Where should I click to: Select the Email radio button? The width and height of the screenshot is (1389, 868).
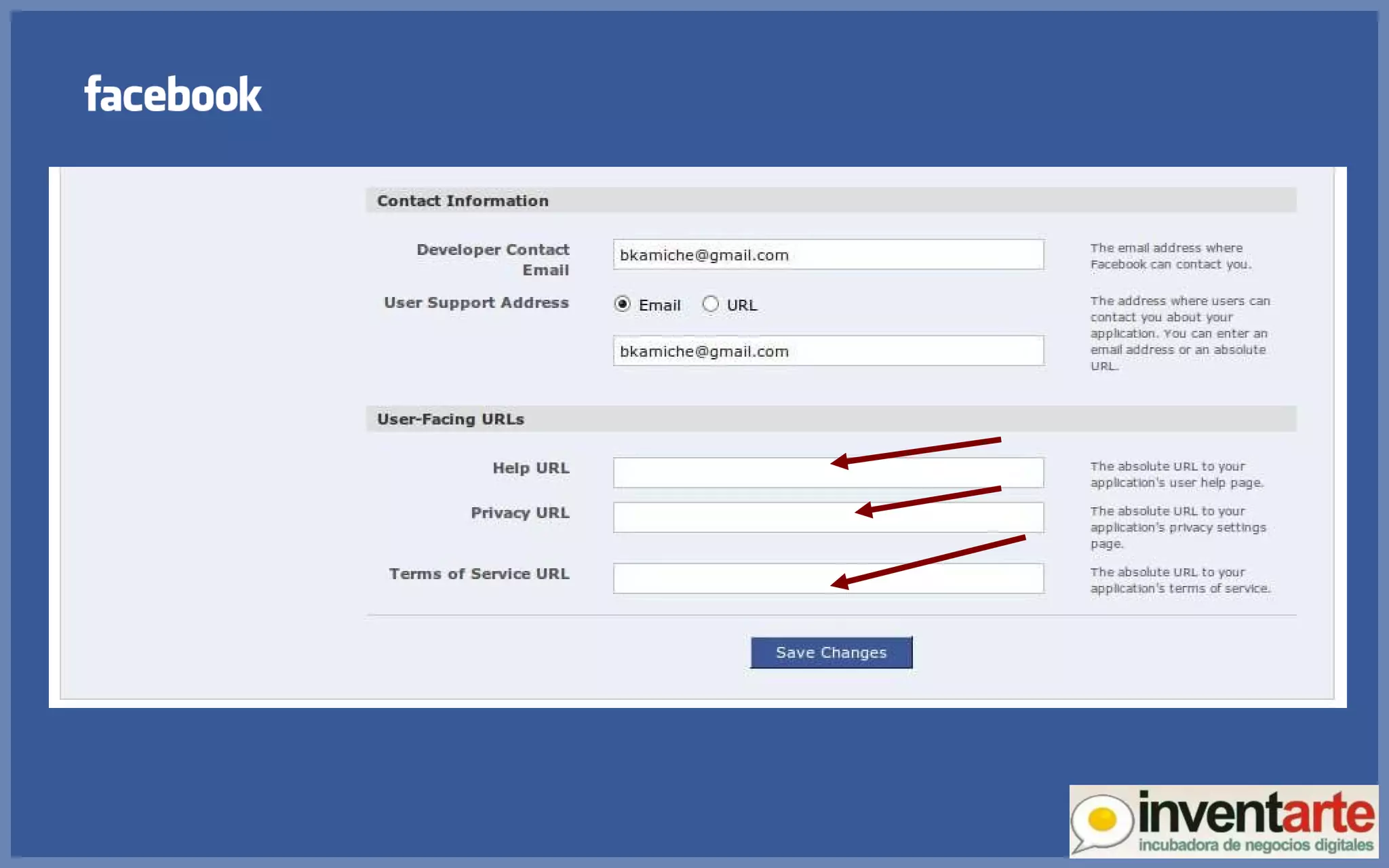pyautogui.click(x=622, y=304)
